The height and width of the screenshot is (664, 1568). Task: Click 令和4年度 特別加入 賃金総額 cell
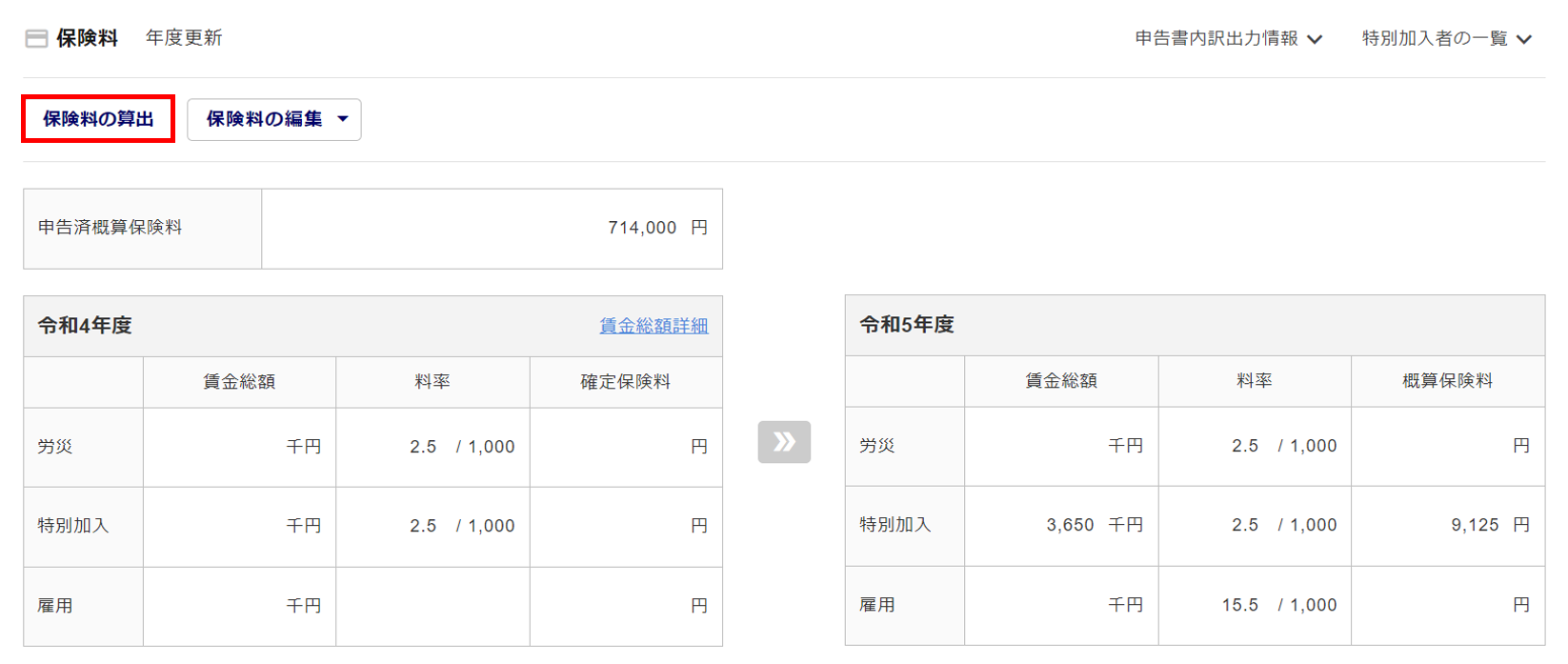point(239,526)
